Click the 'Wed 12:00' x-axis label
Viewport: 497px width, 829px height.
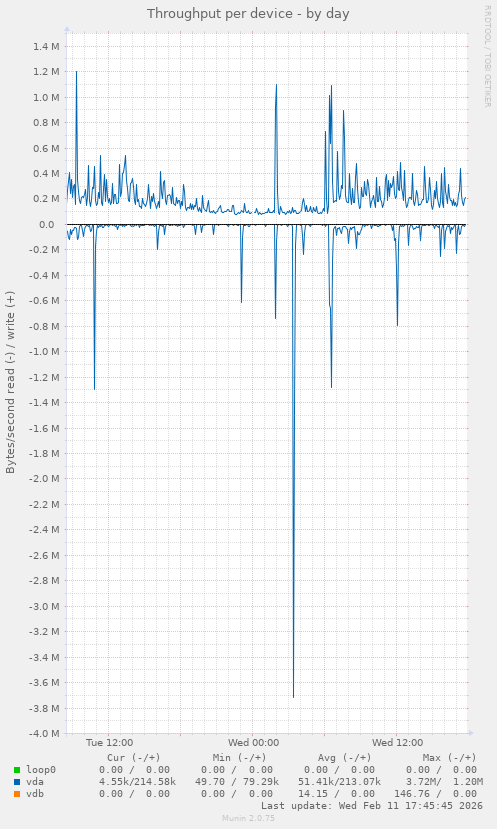tap(398, 743)
